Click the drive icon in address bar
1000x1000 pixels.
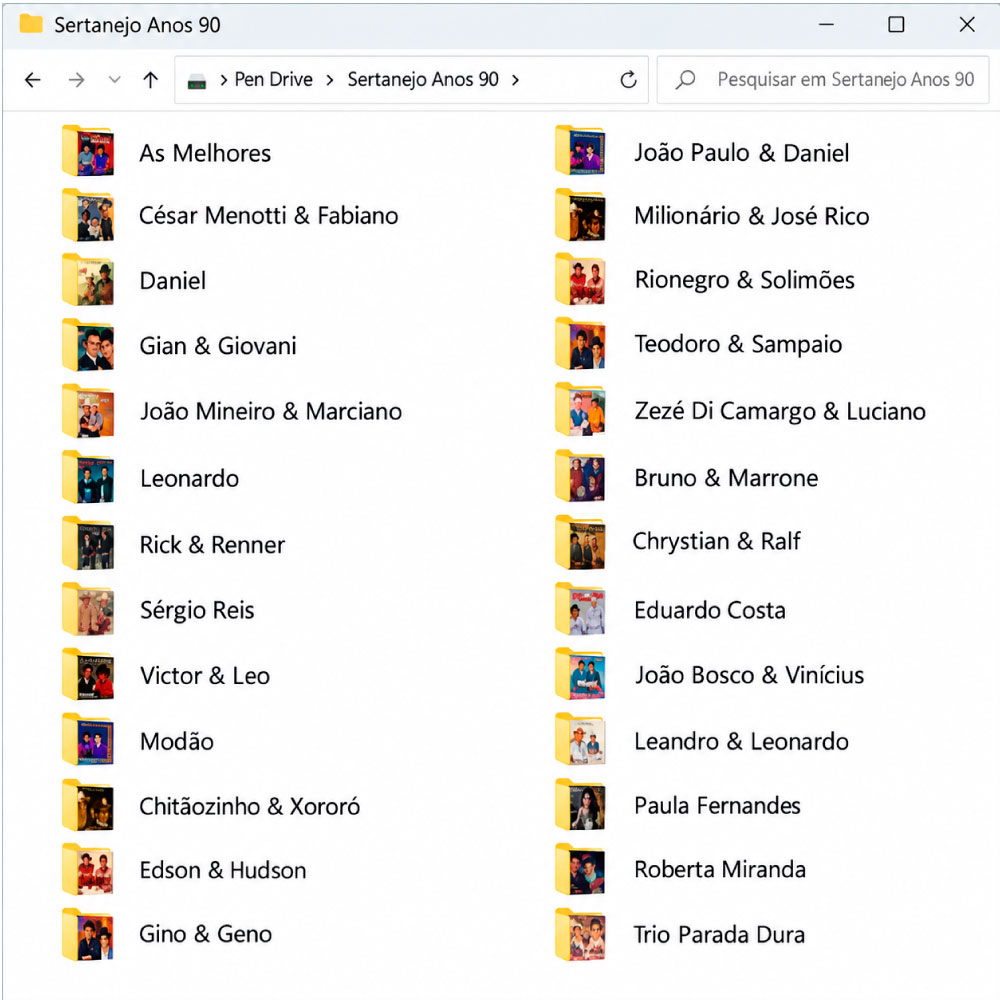pos(196,81)
